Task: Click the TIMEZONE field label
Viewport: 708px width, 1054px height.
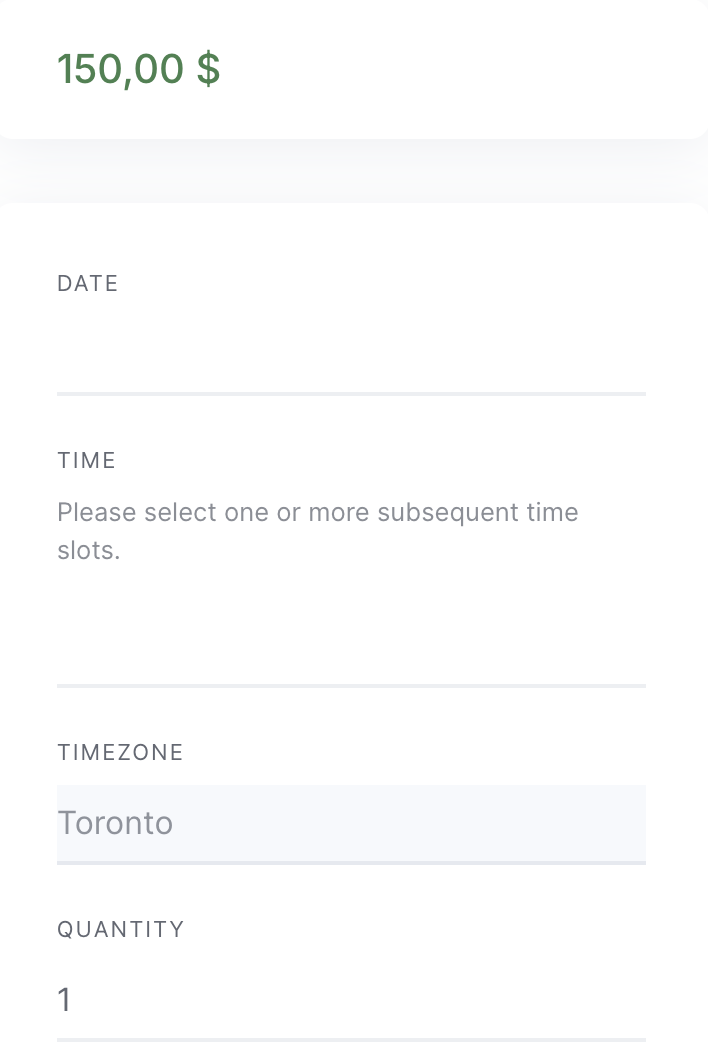Action: (x=120, y=752)
